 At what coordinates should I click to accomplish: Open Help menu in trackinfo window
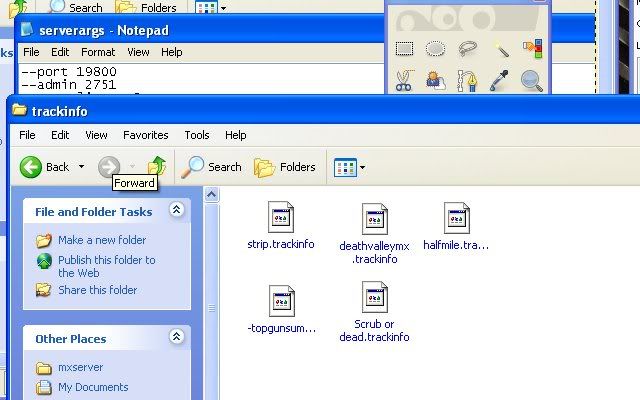[236, 135]
